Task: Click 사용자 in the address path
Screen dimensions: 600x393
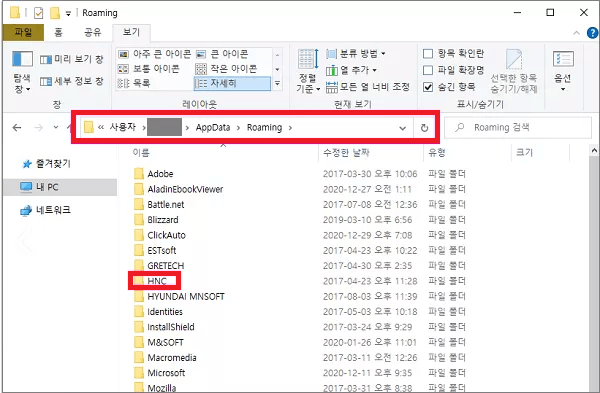Action: tap(123, 127)
